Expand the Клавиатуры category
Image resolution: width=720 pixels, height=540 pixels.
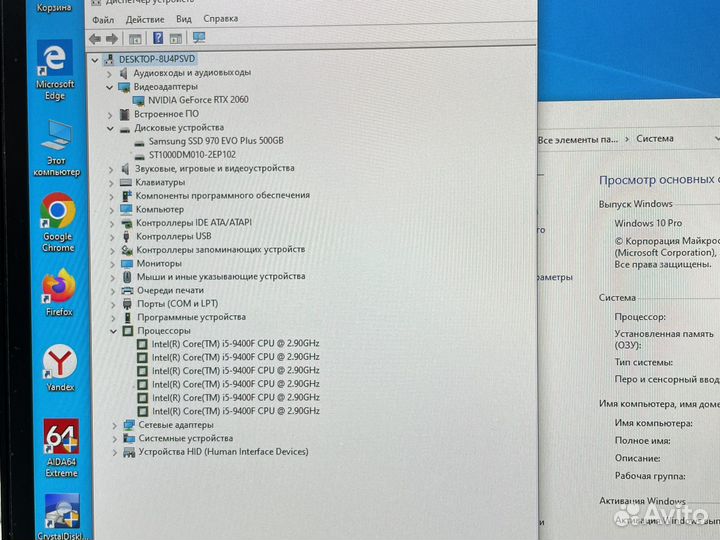click(111, 183)
